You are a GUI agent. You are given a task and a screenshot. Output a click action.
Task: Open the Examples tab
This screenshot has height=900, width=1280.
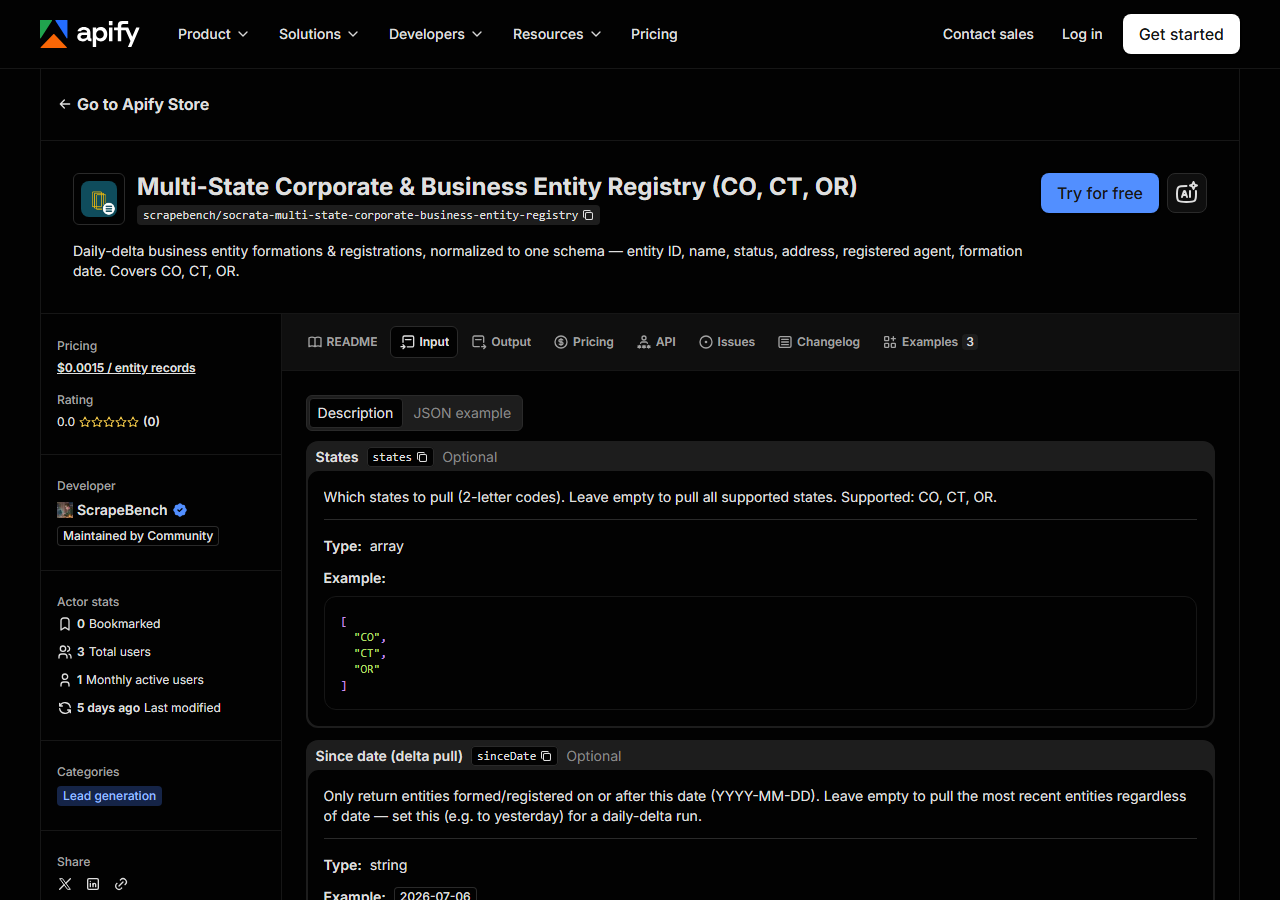click(x=930, y=342)
